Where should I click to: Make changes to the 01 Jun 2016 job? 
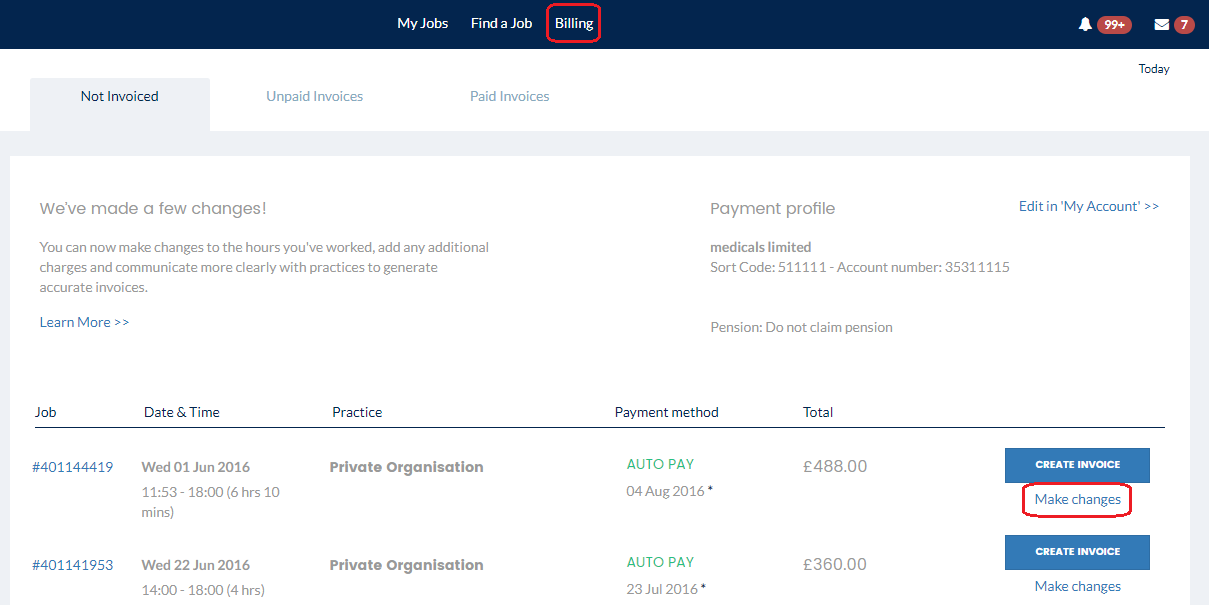[1077, 499]
